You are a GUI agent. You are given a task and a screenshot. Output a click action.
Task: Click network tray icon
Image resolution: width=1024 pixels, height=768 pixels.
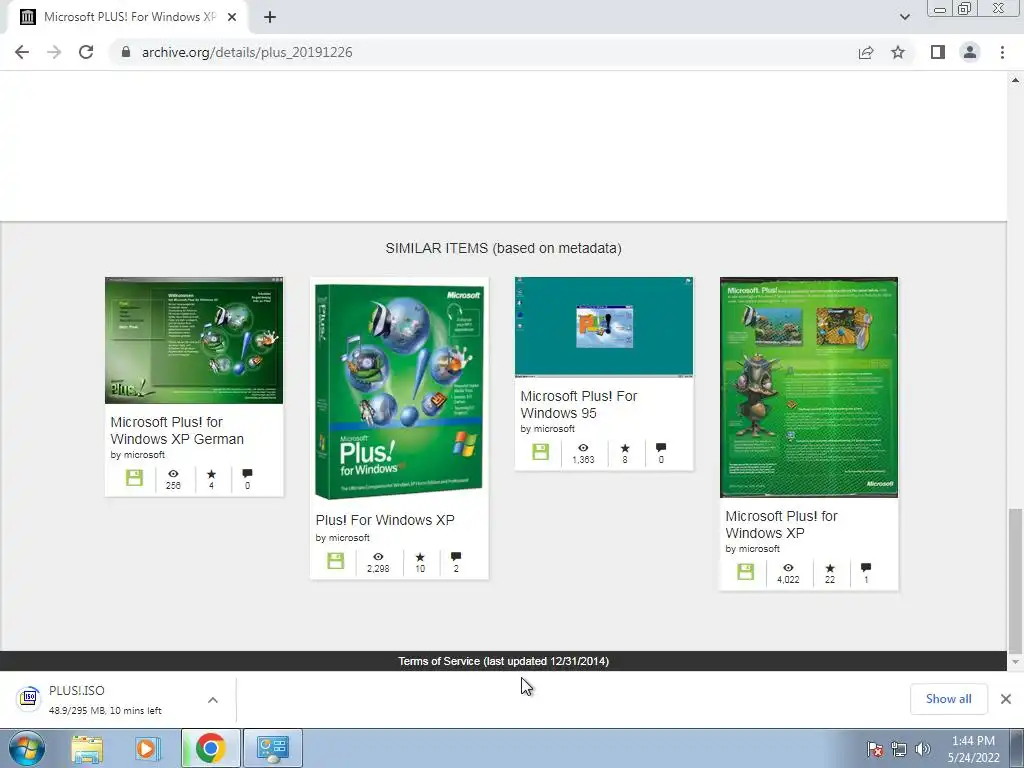point(899,749)
